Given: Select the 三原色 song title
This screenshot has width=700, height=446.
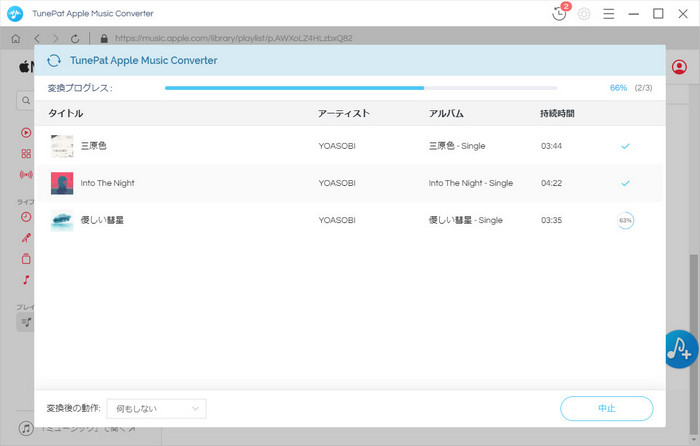Looking at the screenshot, I should 93,146.
